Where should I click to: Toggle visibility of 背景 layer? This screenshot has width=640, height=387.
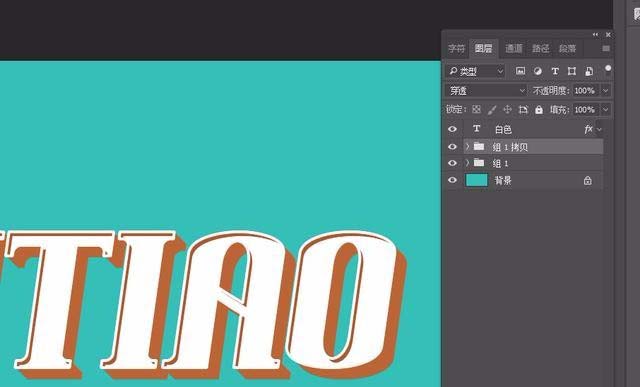(452, 180)
